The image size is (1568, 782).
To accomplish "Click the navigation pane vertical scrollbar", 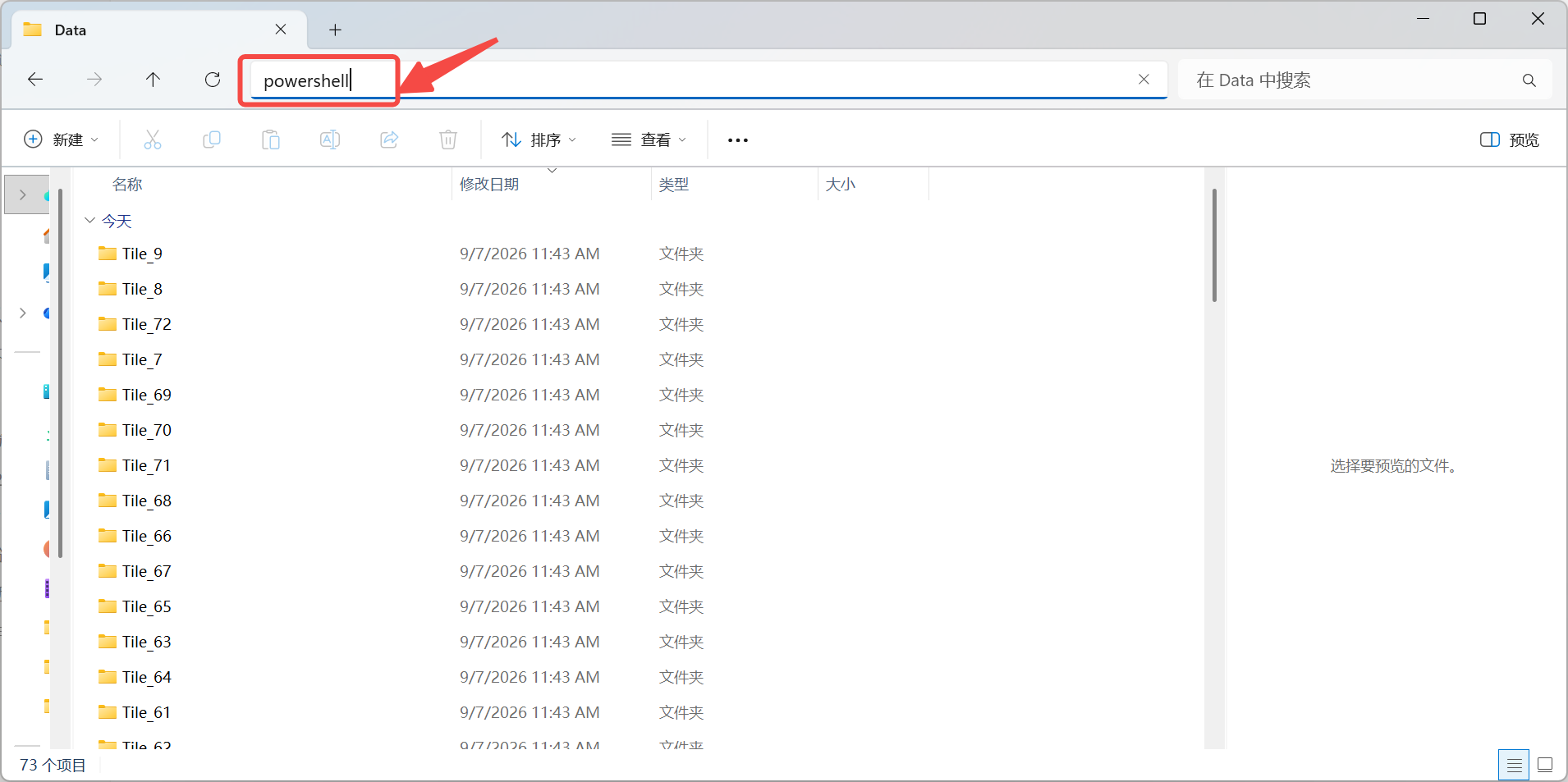I will pyautogui.click(x=61, y=373).
